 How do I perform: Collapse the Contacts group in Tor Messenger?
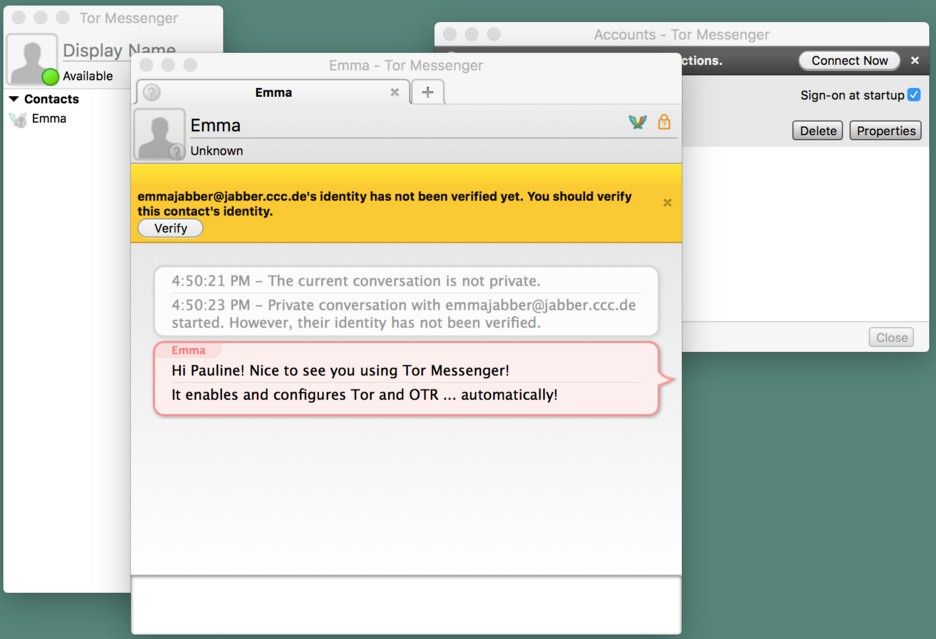[x=14, y=99]
